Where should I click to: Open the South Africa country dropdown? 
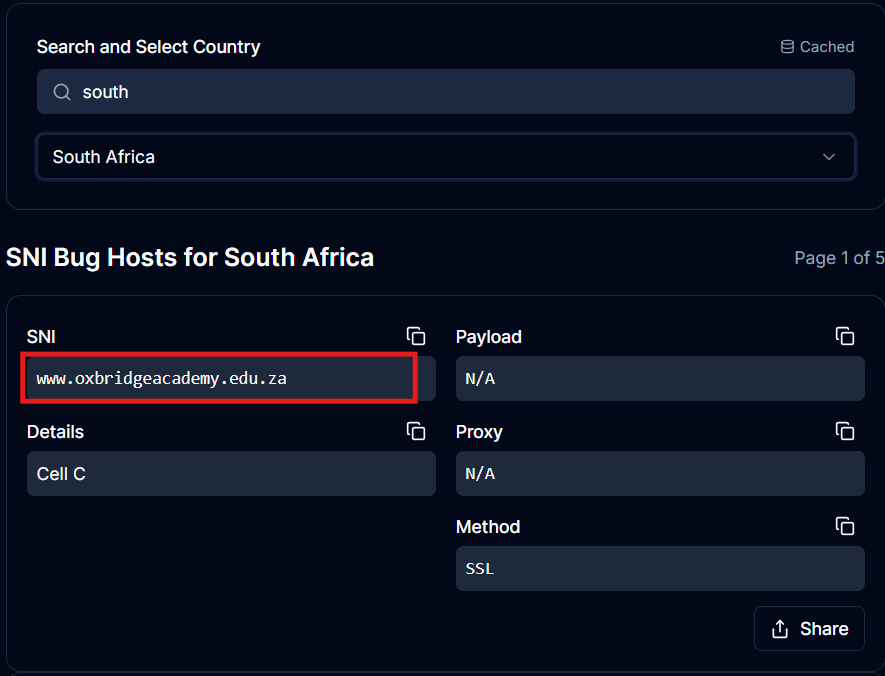pos(445,157)
